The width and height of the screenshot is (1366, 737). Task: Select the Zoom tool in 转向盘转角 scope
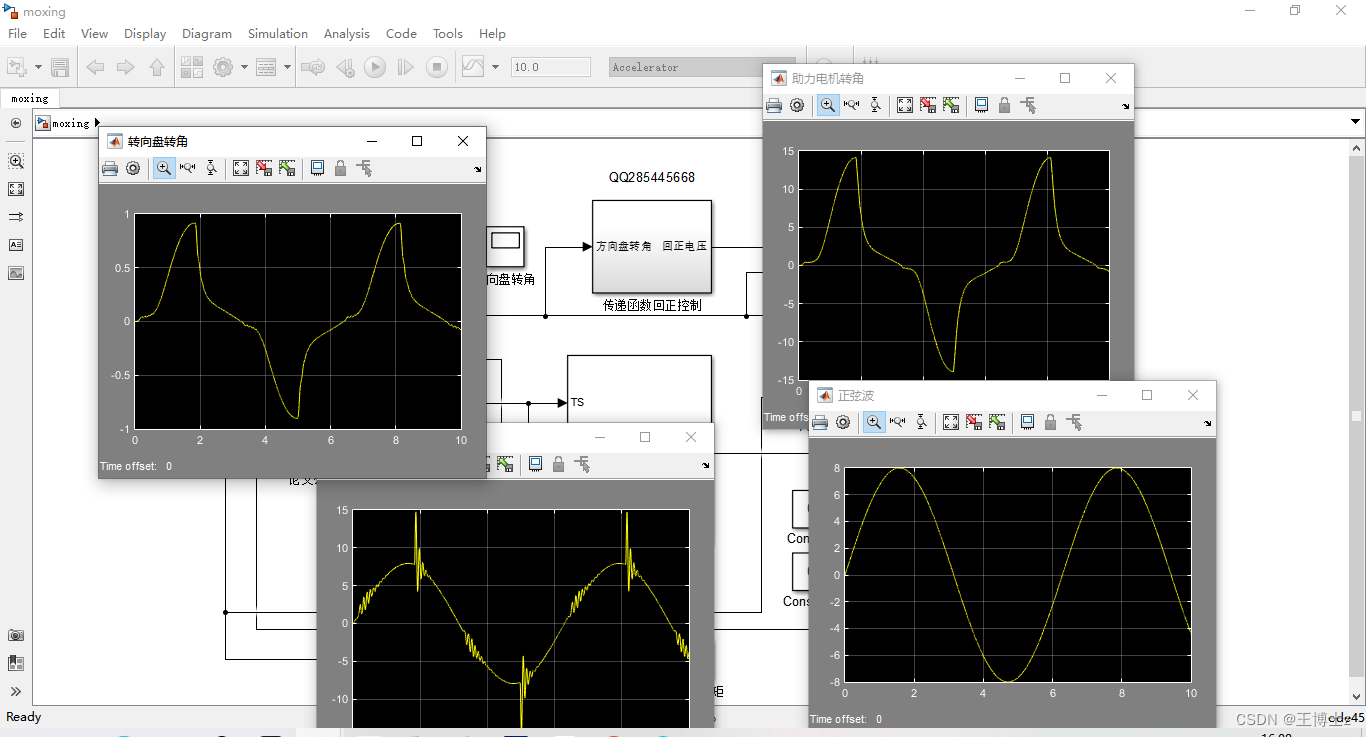163,168
